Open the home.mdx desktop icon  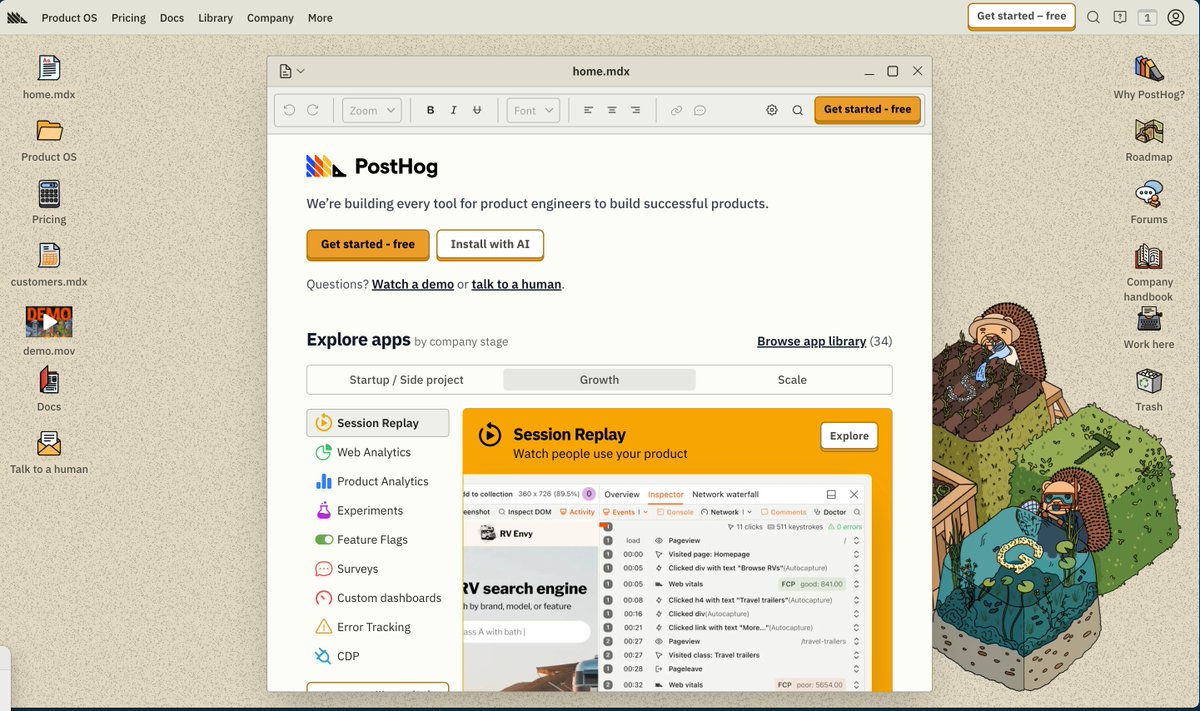(49, 69)
